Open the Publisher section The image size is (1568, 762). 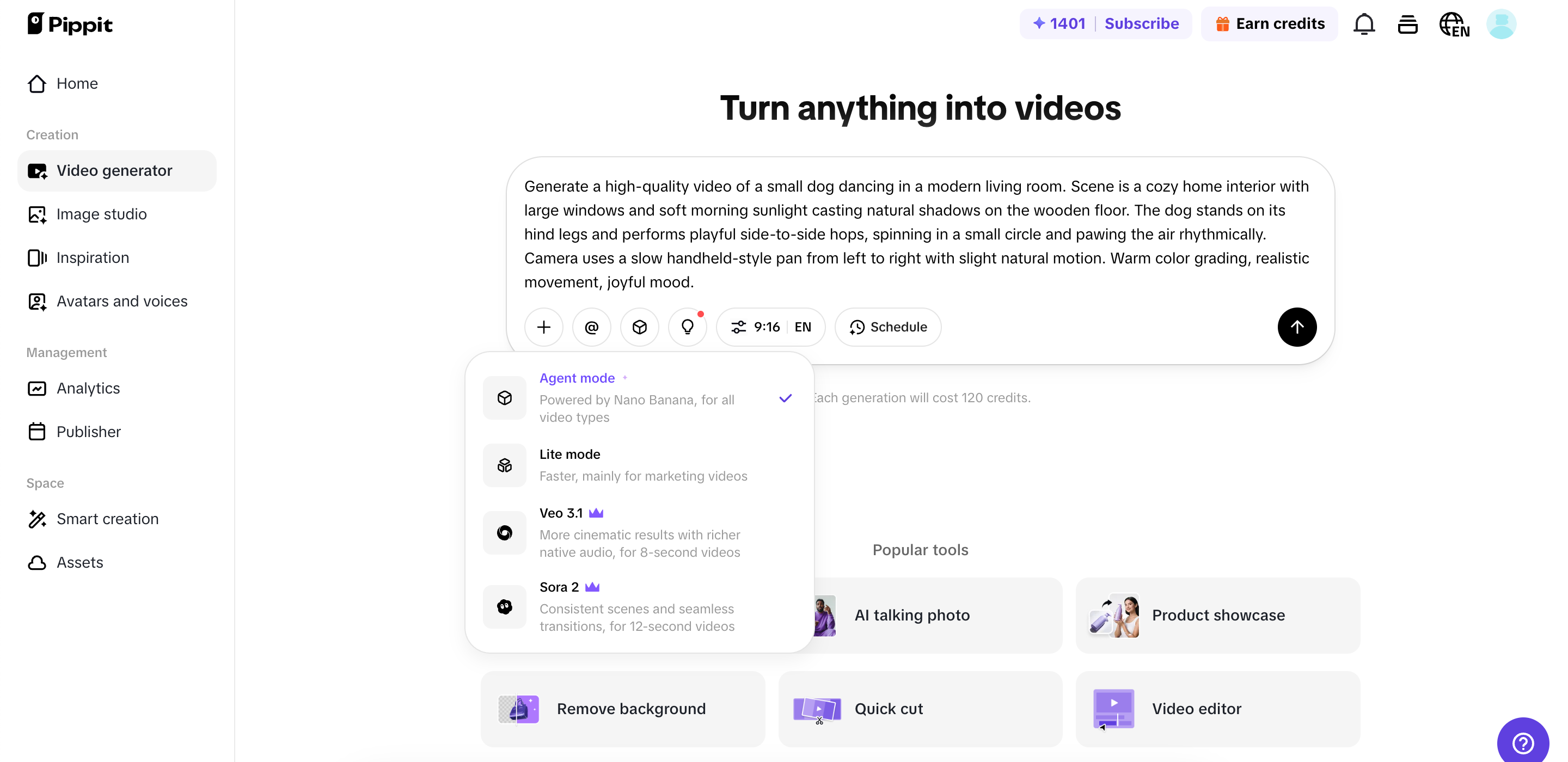coord(89,432)
